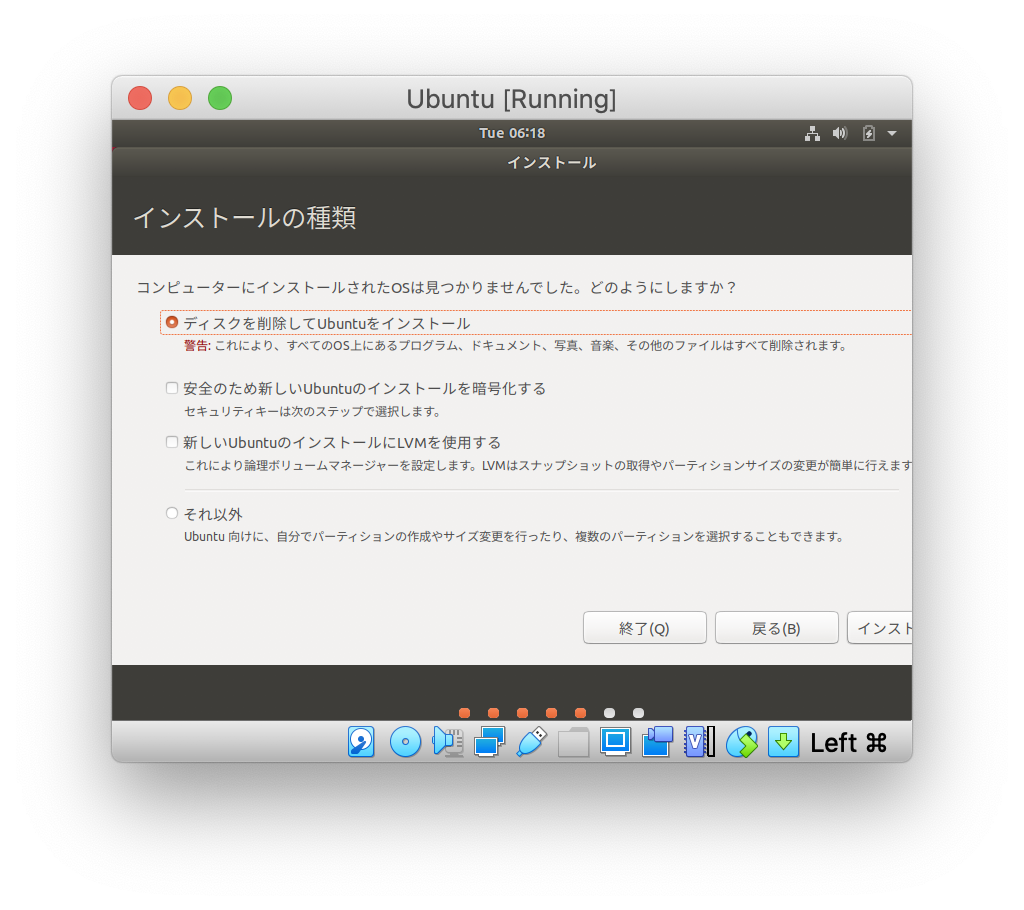Open the optical drive status icon

coord(405,742)
